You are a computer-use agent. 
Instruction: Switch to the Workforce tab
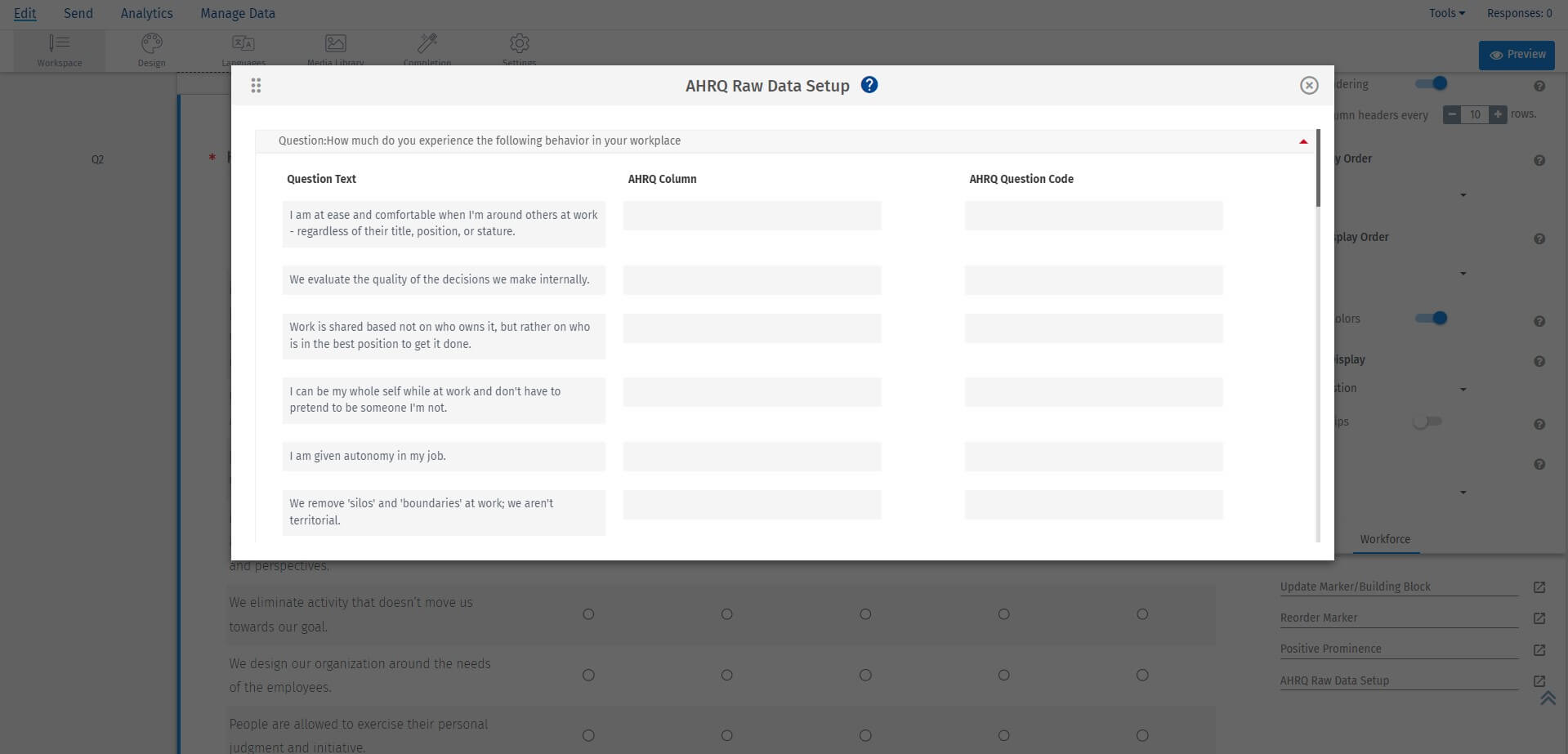[1384, 539]
